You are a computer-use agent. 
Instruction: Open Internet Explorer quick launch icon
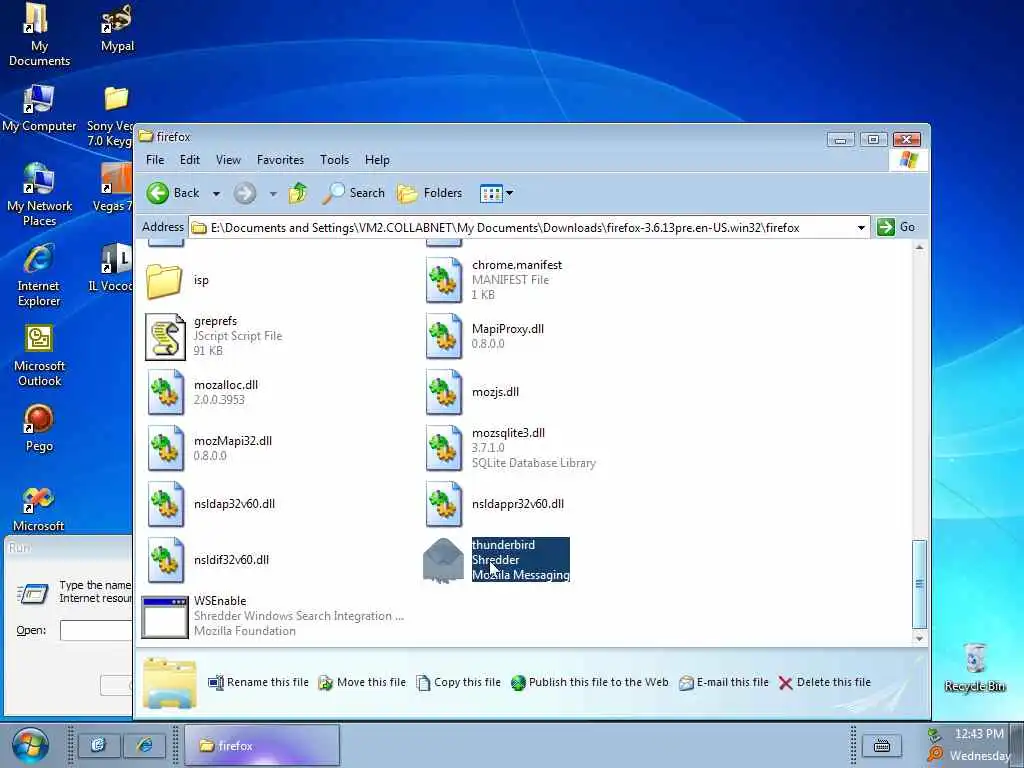tap(145, 745)
